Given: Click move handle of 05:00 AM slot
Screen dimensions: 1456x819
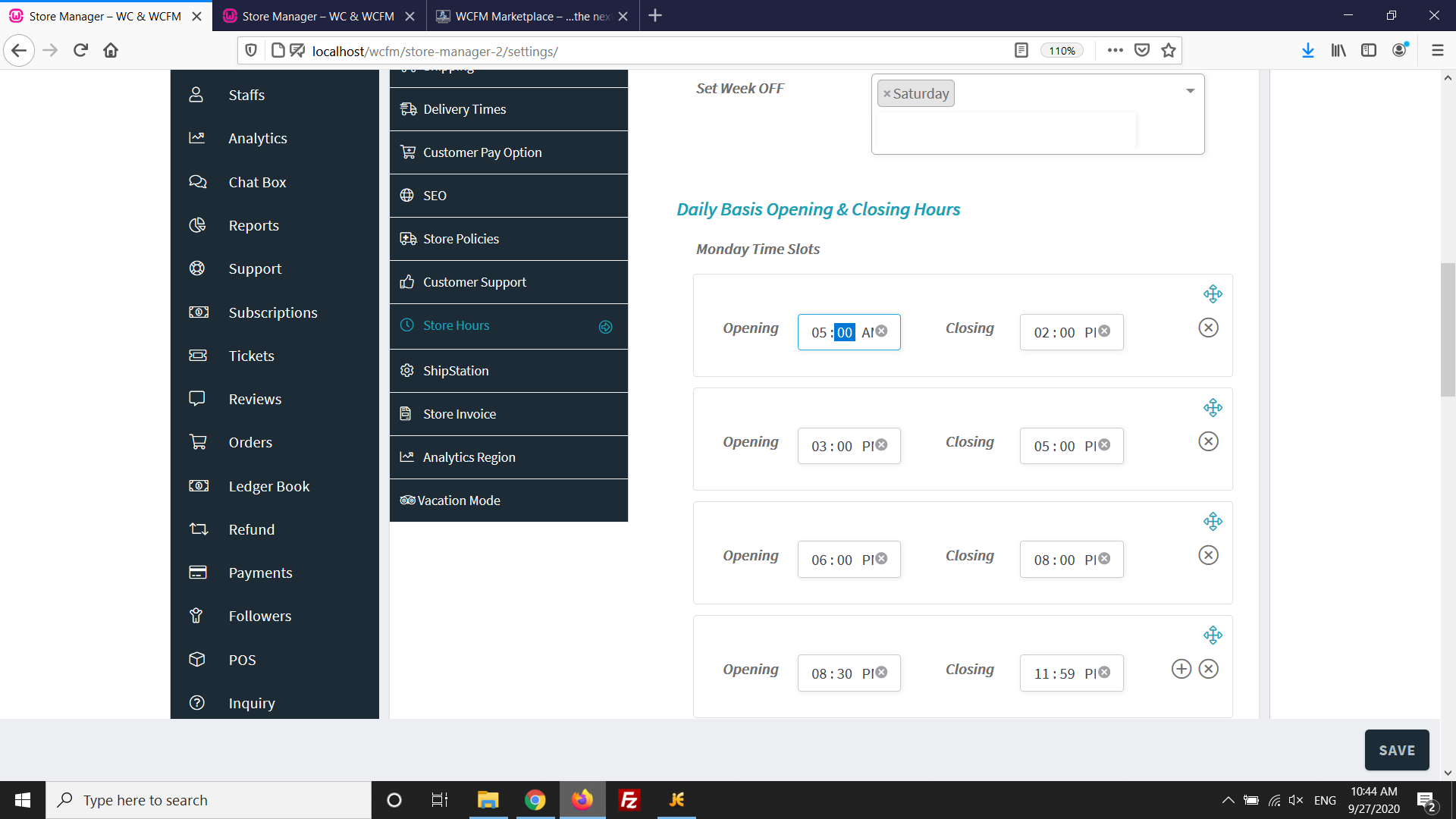Looking at the screenshot, I should [1213, 294].
